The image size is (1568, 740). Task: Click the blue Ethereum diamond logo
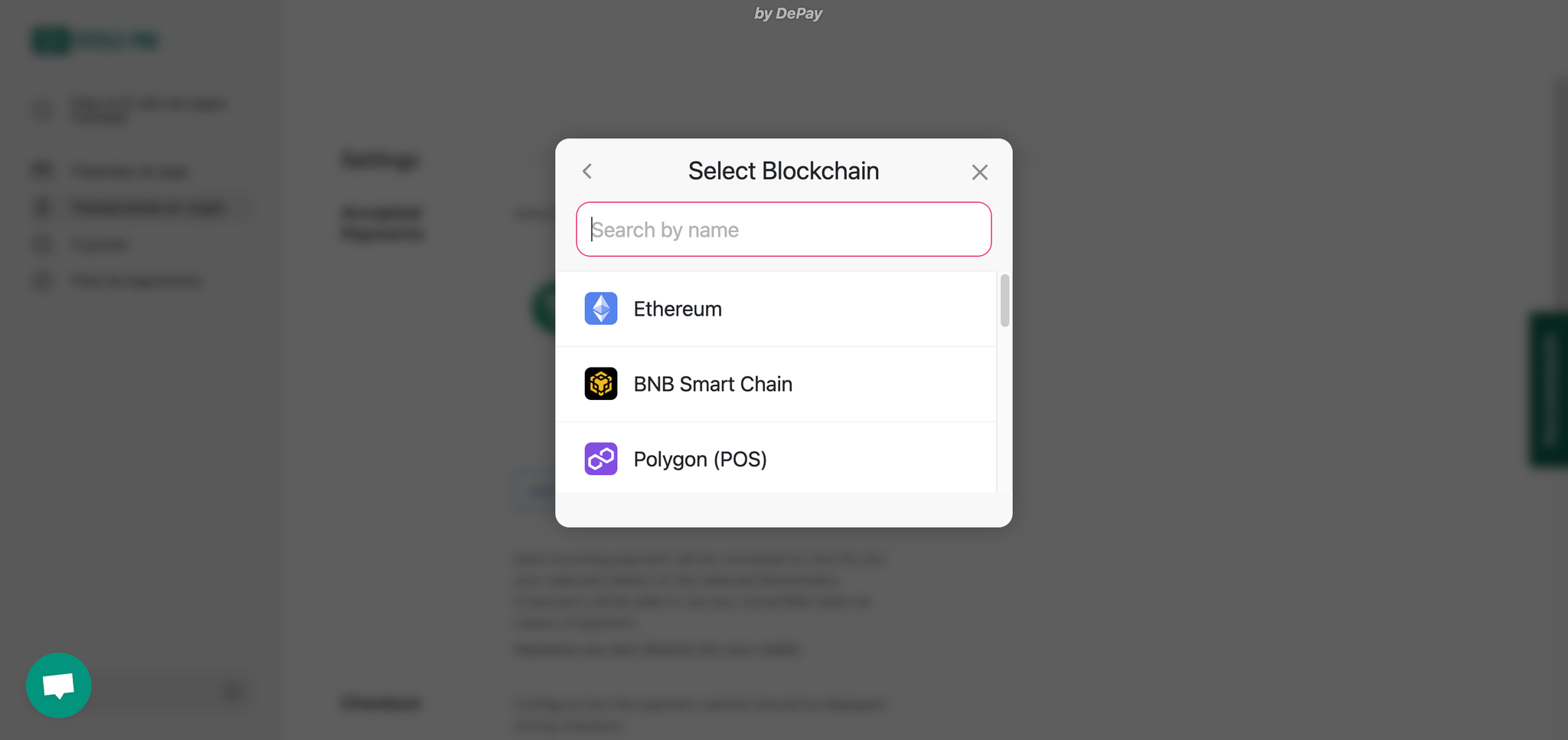pyautogui.click(x=601, y=309)
